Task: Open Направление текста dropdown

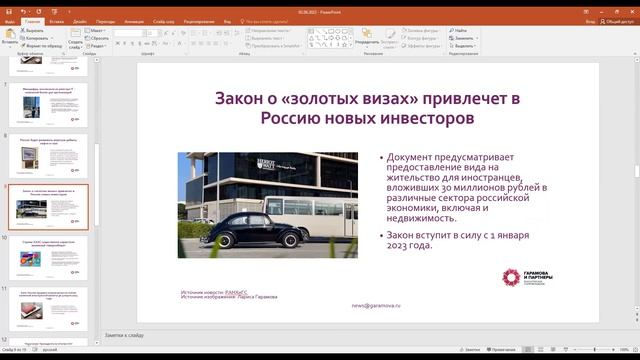Action: pos(268,30)
